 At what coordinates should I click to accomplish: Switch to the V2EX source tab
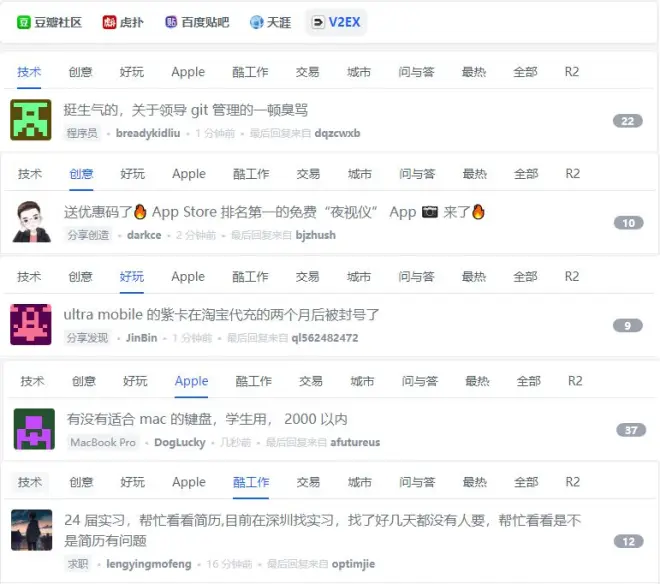[336, 22]
